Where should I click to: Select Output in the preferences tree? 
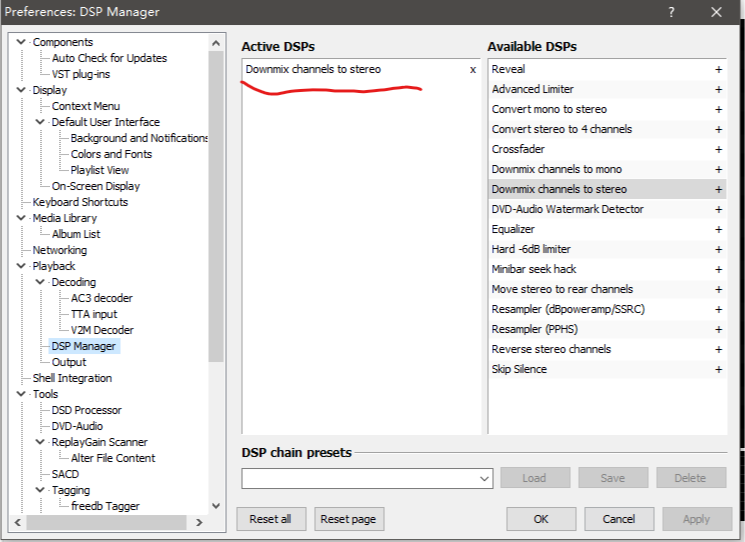click(69, 362)
